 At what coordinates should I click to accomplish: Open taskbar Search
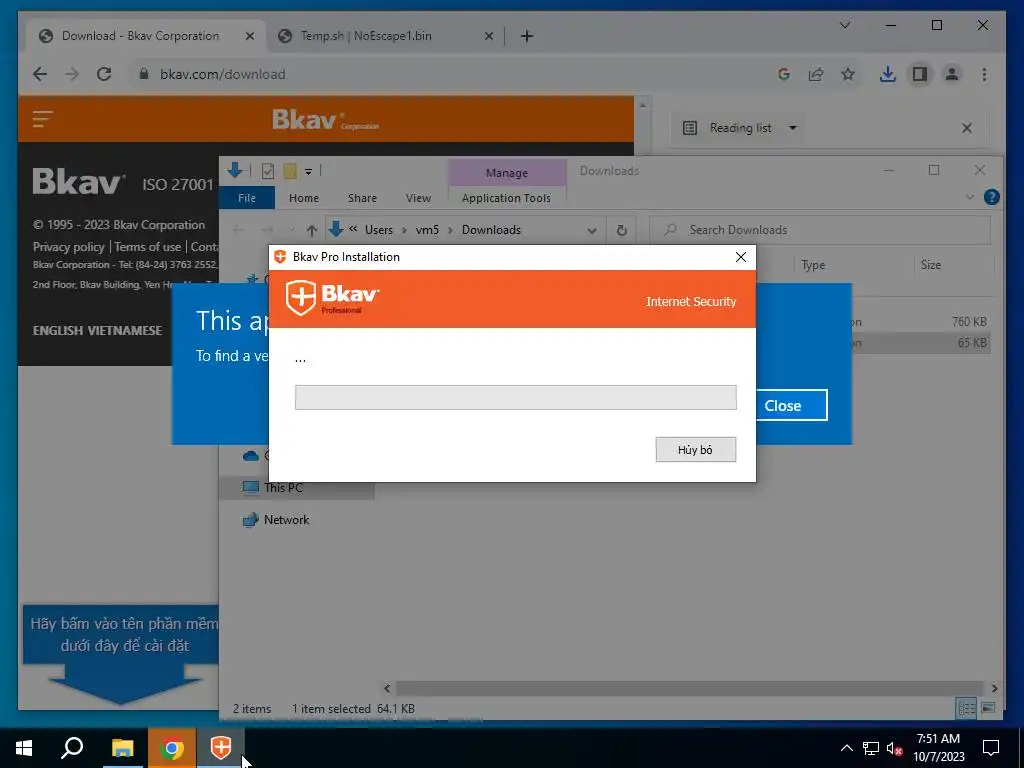point(72,748)
